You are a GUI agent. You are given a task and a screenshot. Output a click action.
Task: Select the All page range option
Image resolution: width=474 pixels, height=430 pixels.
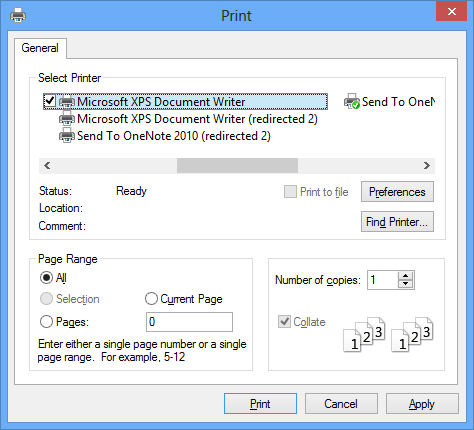tap(46, 278)
